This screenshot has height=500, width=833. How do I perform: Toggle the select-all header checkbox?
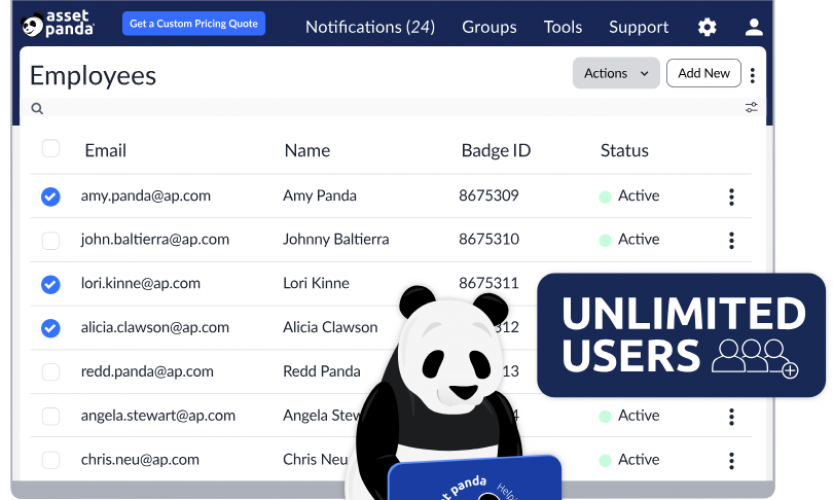(51, 148)
